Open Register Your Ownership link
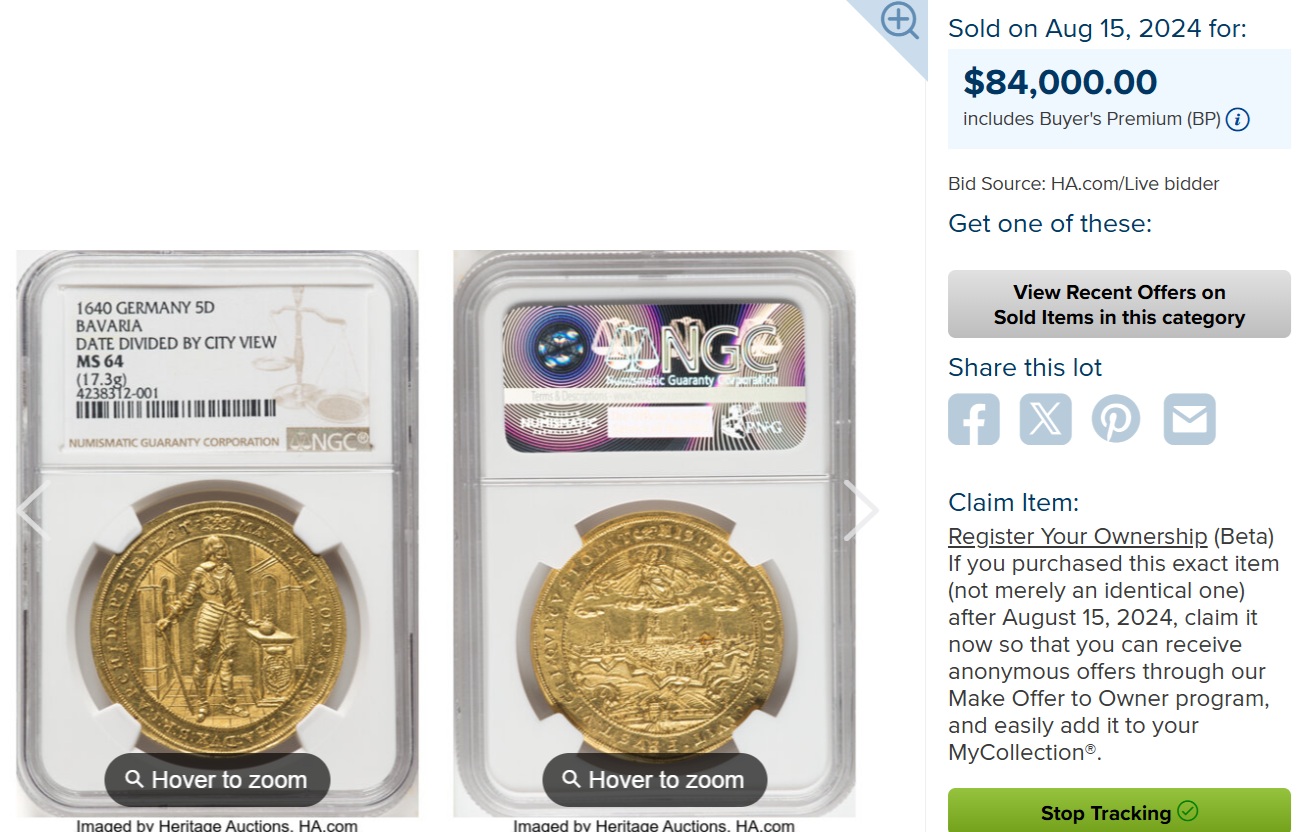 coord(1078,536)
